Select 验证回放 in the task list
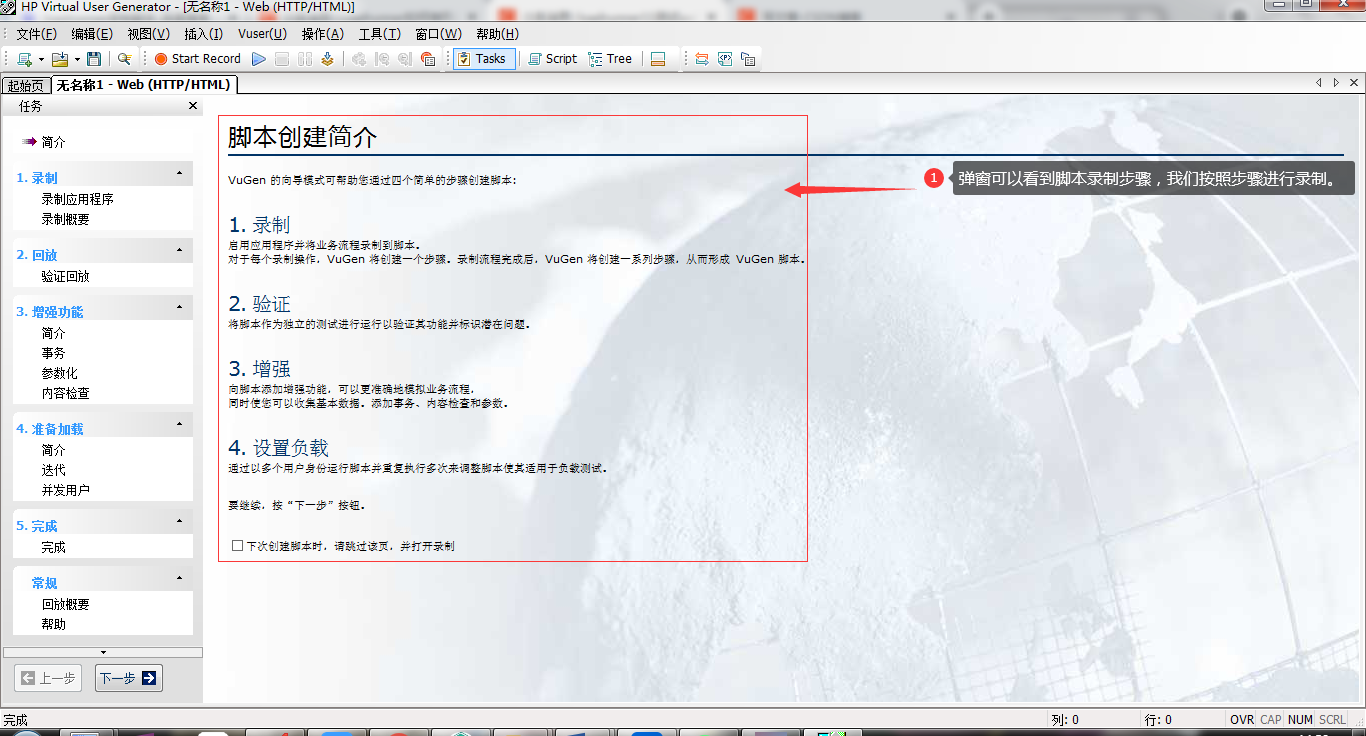Viewport: 1366px width, 736px height. coord(65,276)
